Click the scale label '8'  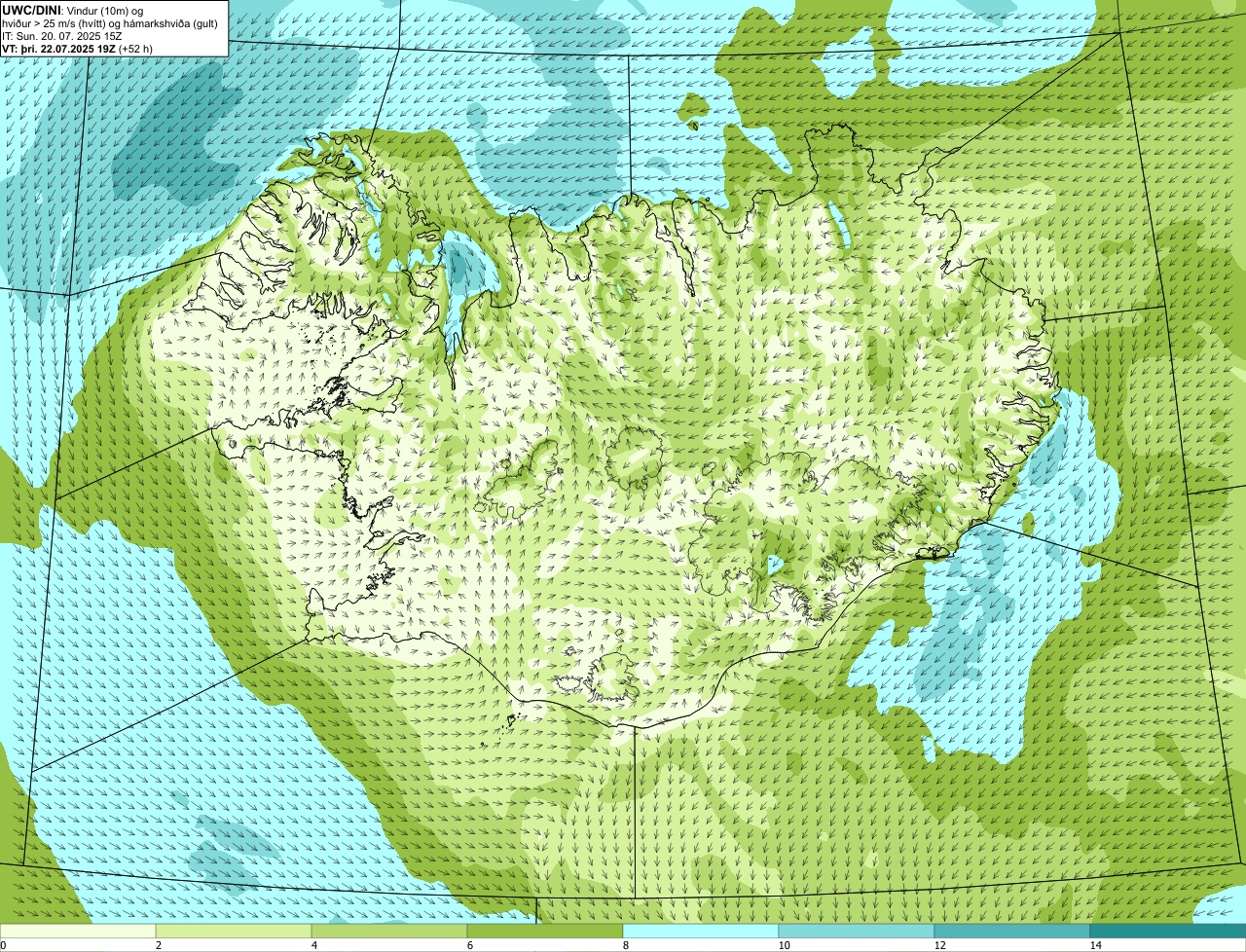(625, 945)
